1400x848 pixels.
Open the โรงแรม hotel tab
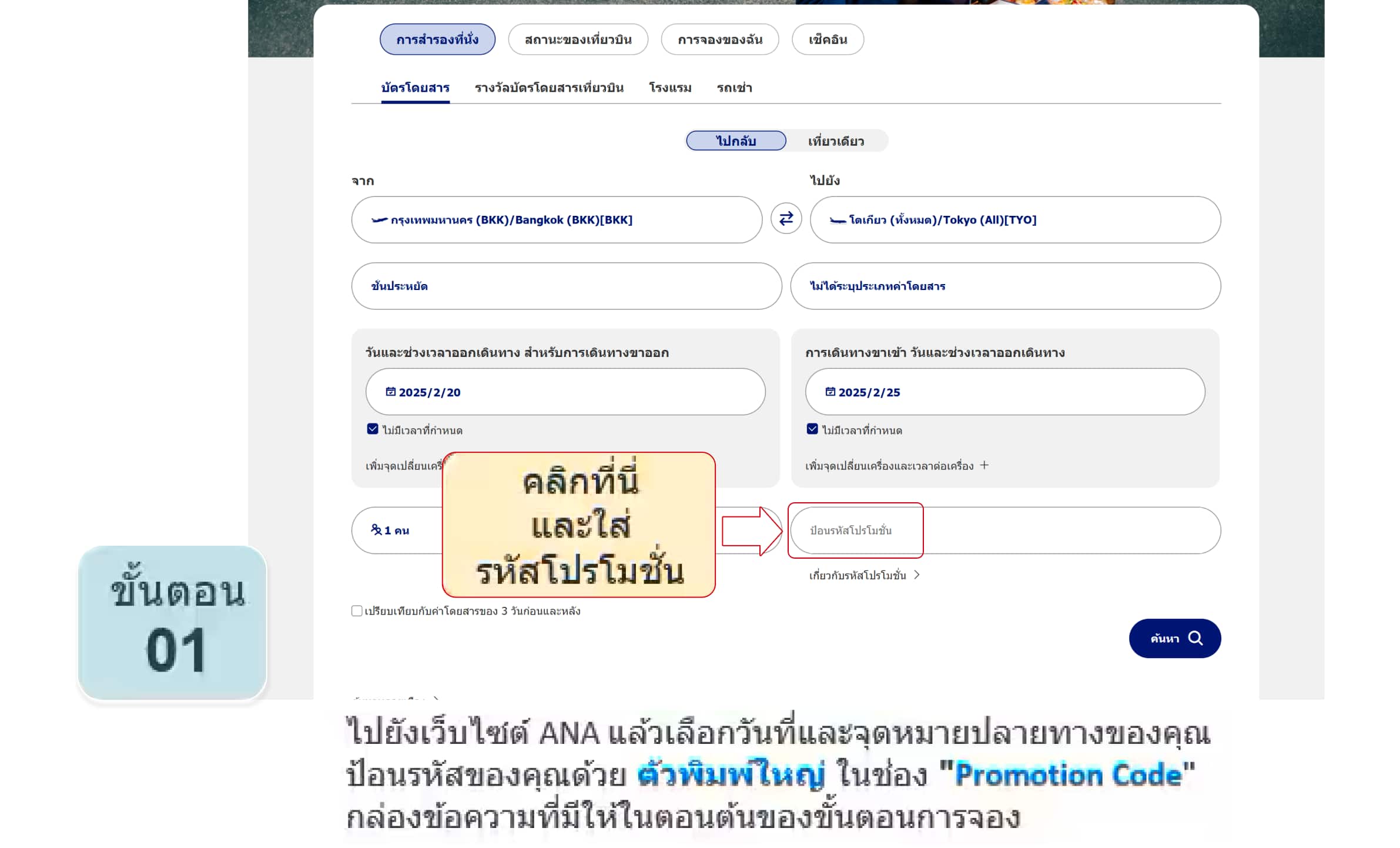point(670,88)
